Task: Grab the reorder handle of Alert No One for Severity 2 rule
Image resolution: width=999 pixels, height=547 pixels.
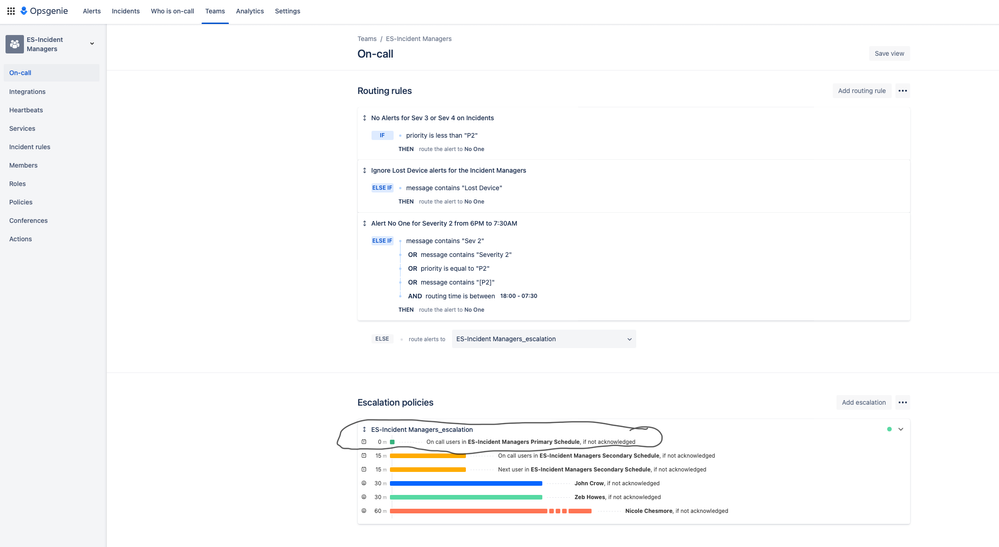Action: (364, 224)
